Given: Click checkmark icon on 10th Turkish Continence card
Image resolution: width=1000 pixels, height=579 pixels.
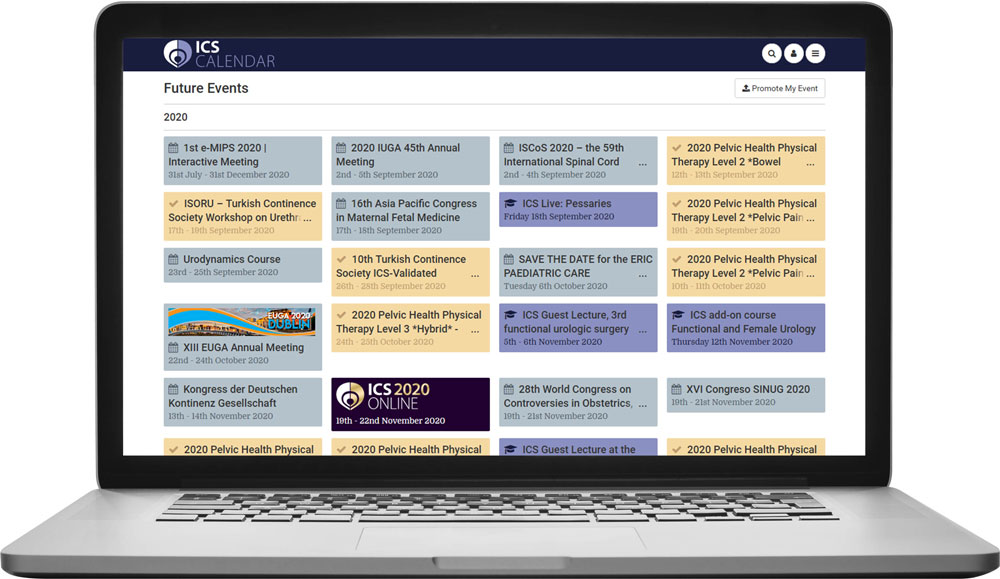Looking at the screenshot, I should pos(341,260).
